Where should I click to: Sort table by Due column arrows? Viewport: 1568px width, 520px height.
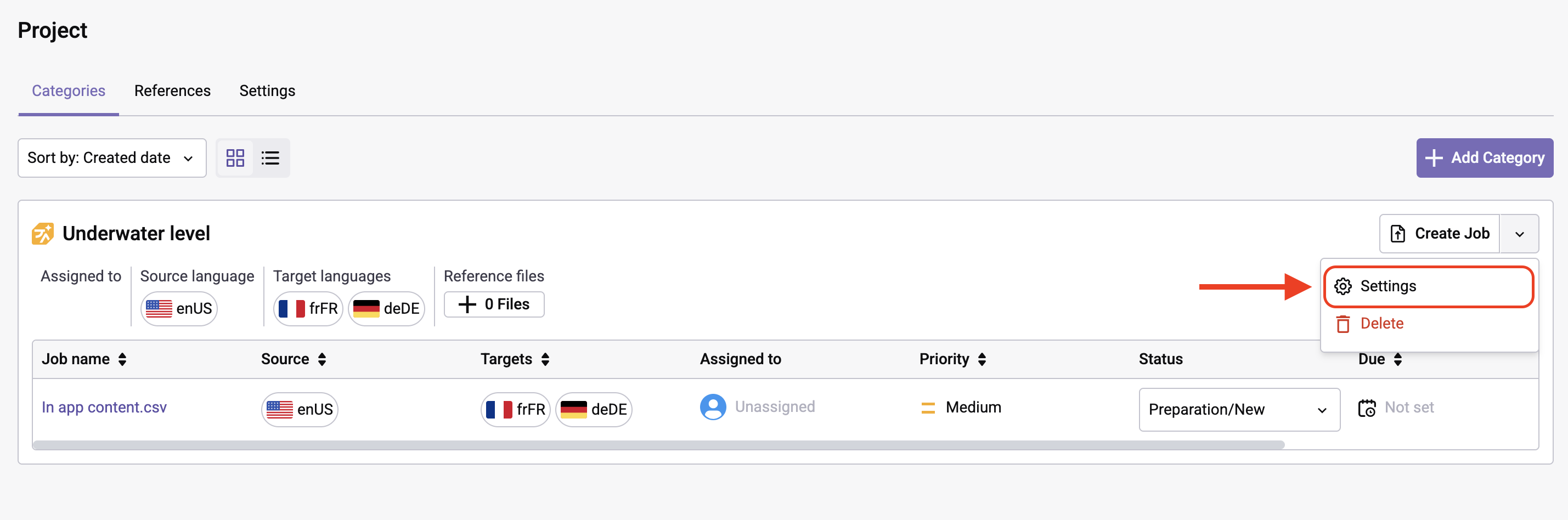1397,359
